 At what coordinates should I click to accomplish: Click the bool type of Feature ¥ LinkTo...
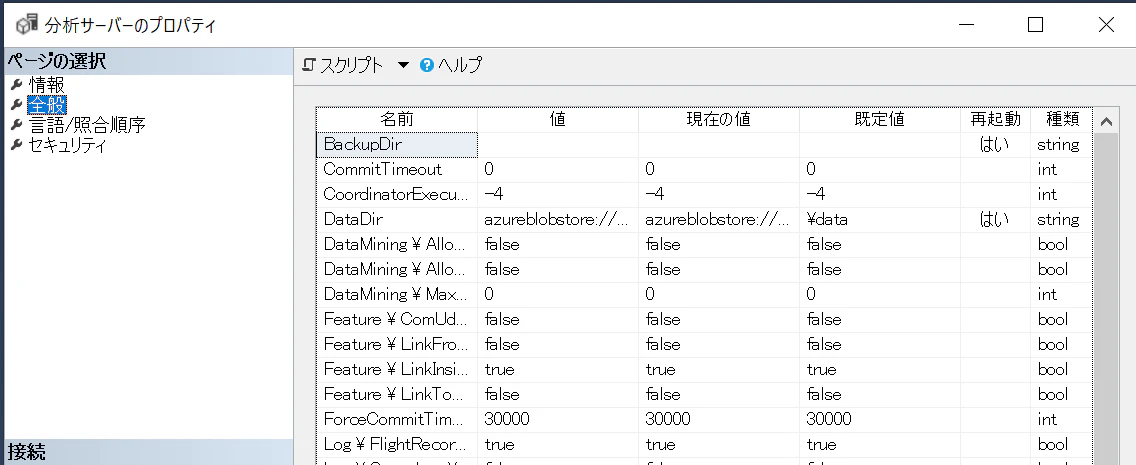point(1060,394)
